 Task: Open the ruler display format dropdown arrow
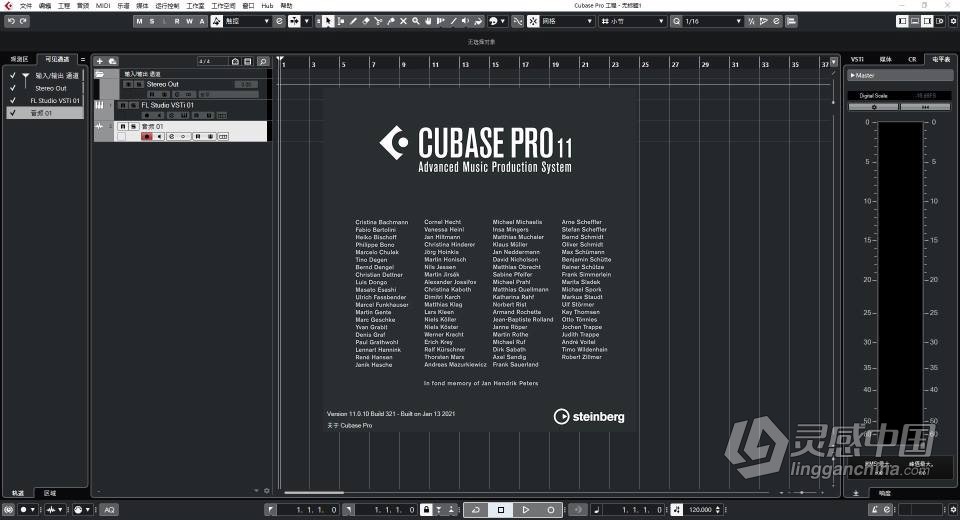coord(834,62)
